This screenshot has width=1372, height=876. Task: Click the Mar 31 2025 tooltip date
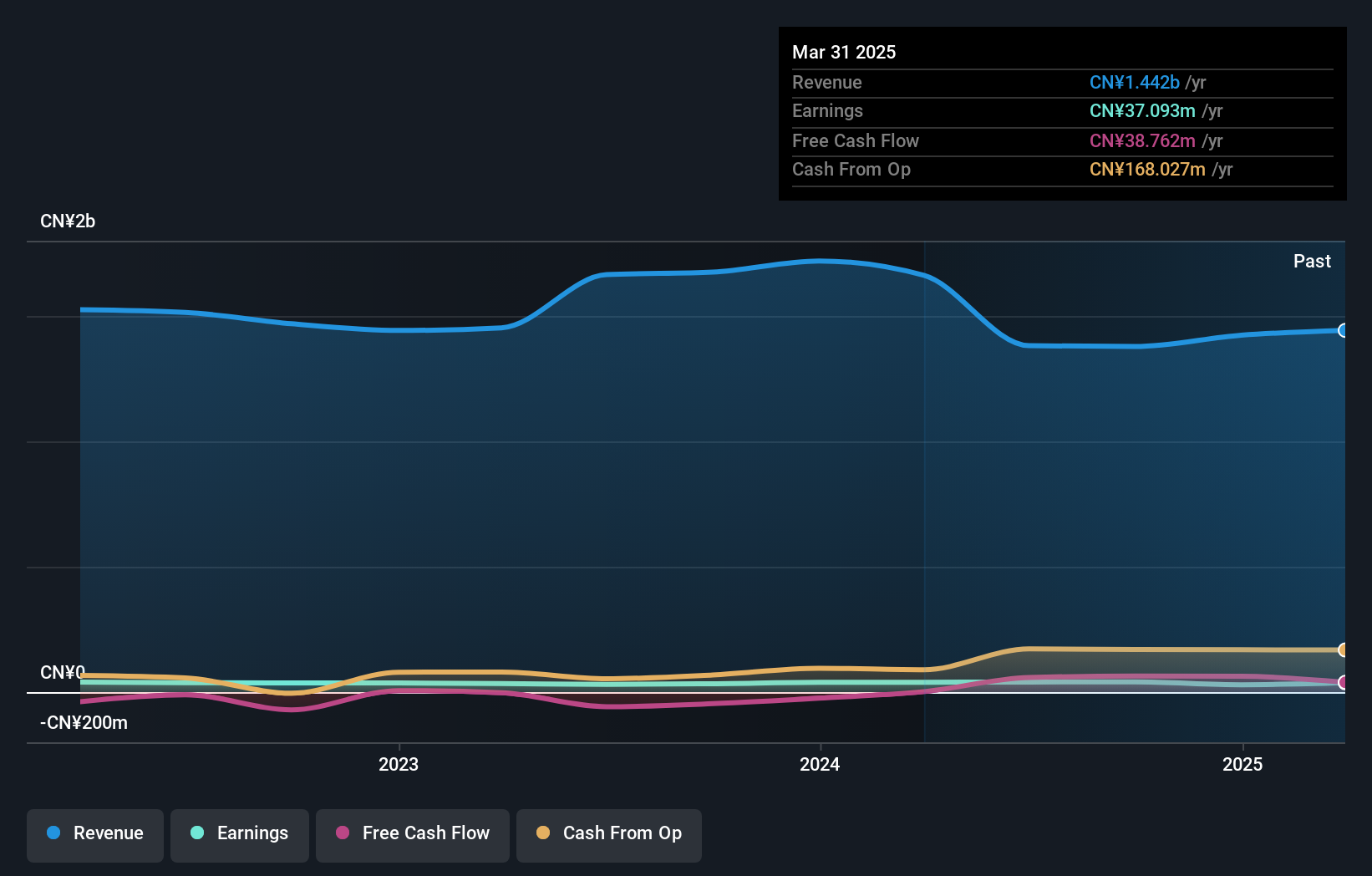click(844, 52)
